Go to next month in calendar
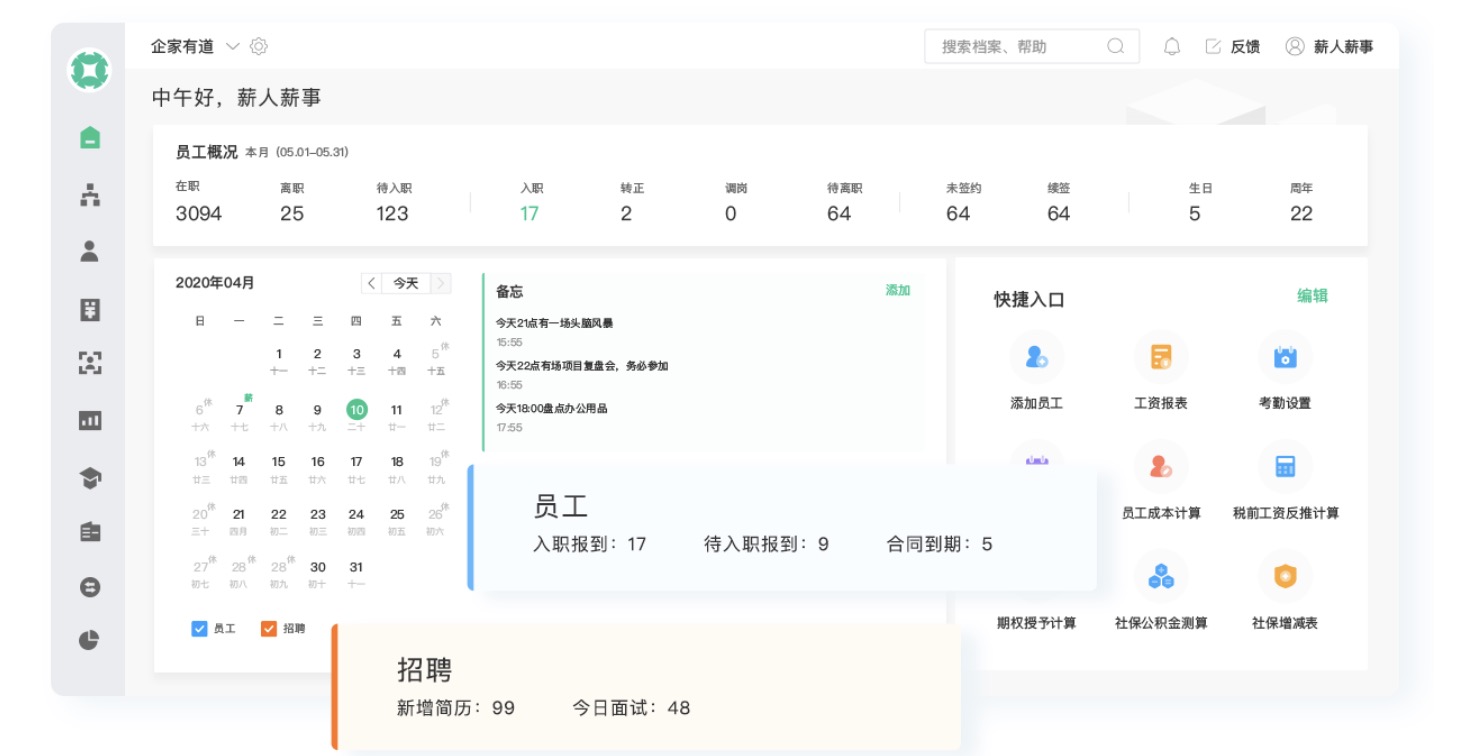This screenshot has width=1462, height=756. (x=441, y=283)
